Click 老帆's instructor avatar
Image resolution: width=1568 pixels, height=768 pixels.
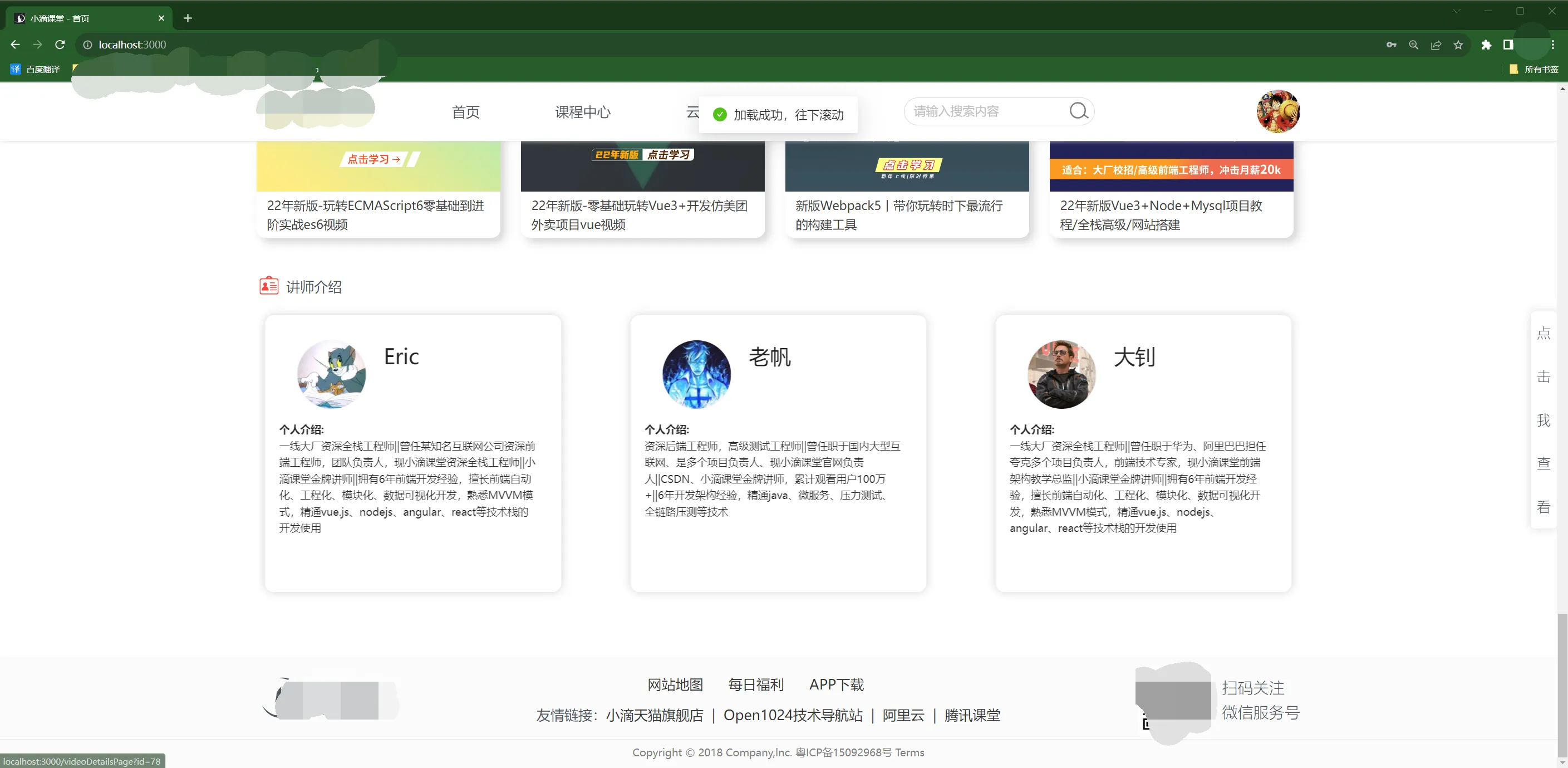pos(696,374)
